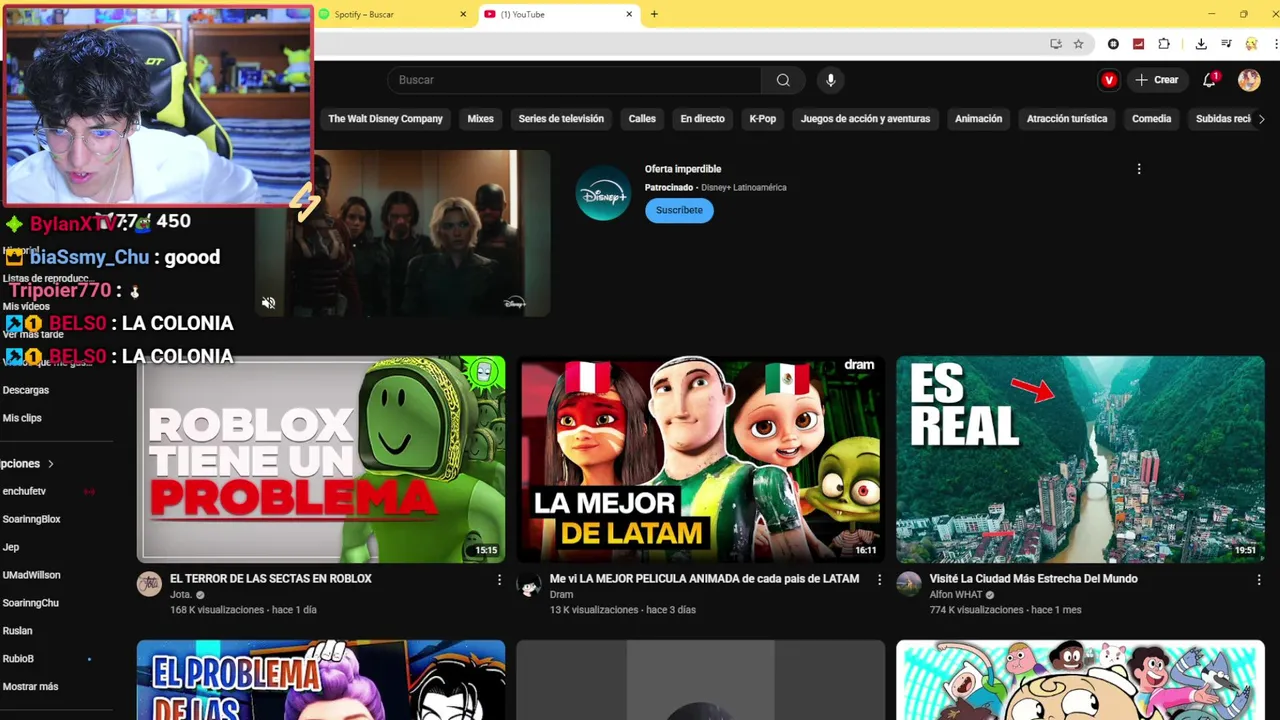Select Juegos de acción y aventuras chip

[865, 119]
